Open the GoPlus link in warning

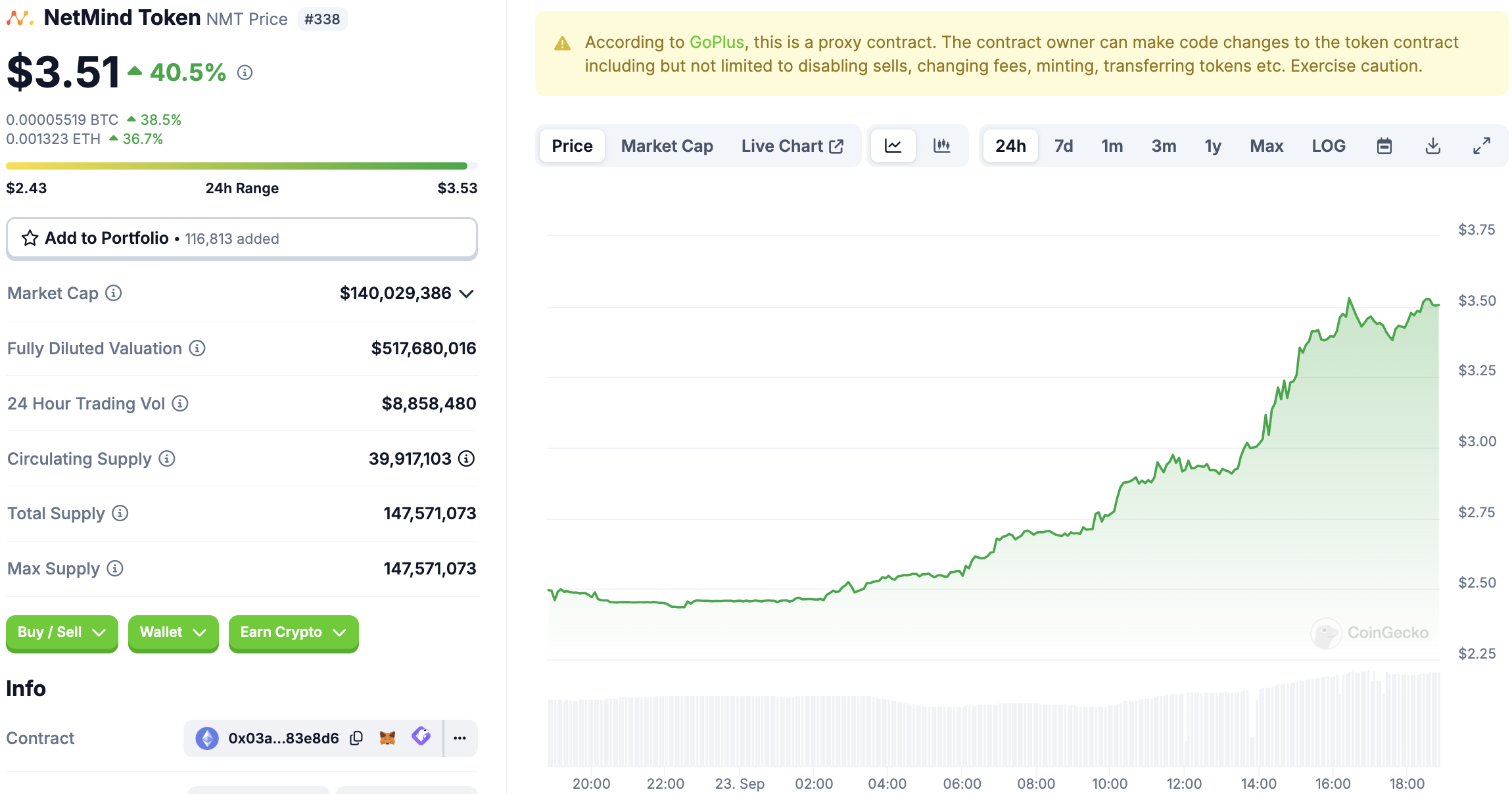(x=717, y=42)
